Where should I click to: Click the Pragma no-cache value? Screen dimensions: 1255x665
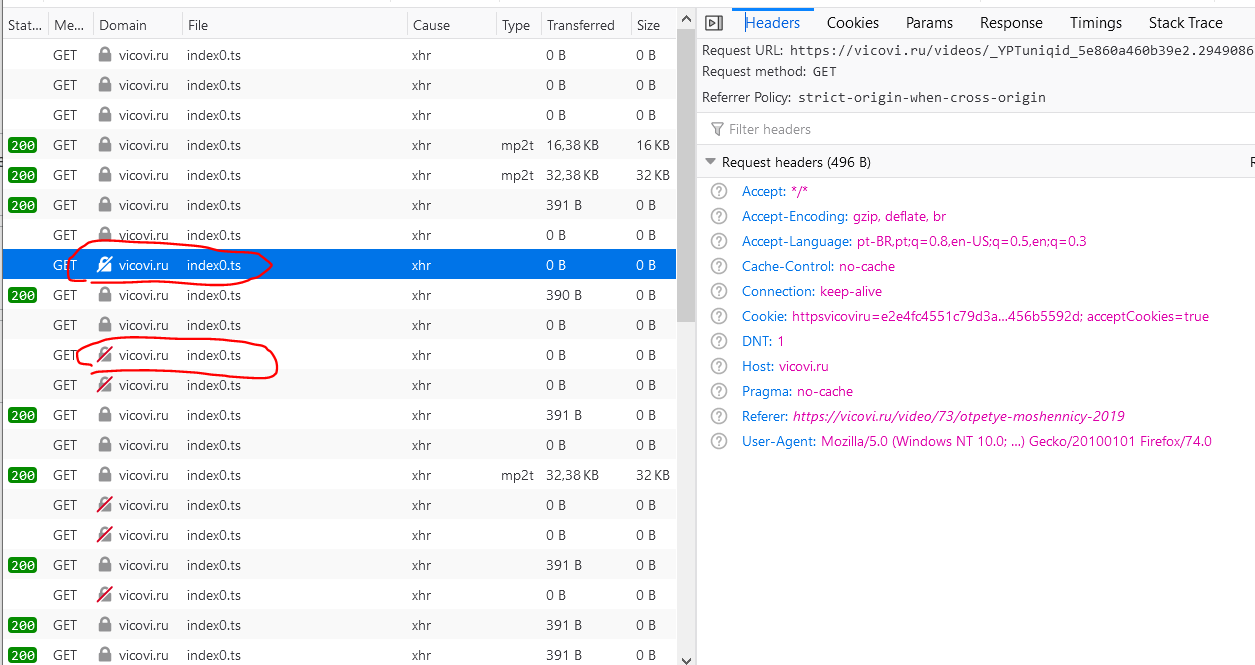coord(825,391)
